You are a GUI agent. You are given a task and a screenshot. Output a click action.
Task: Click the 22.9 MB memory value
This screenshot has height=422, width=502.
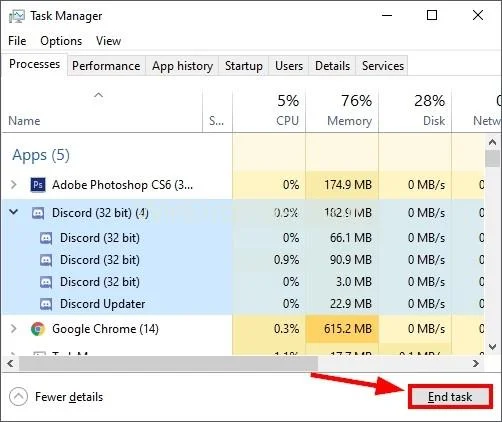click(x=351, y=304)
